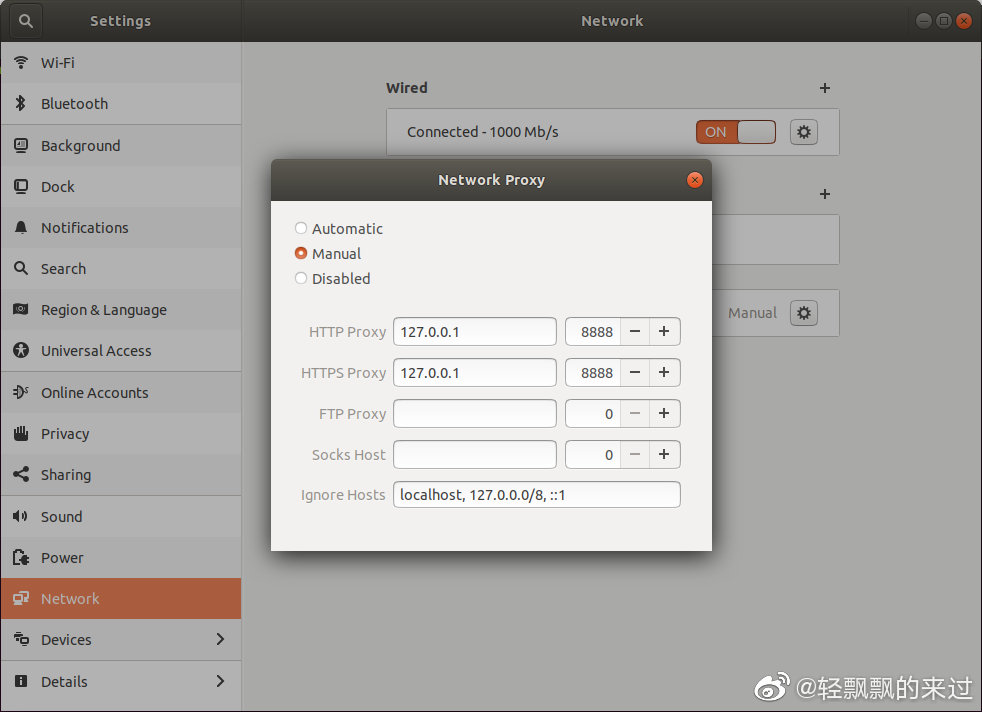
Task: Toggle the wired connection ON switch
Action: (736, 132)
